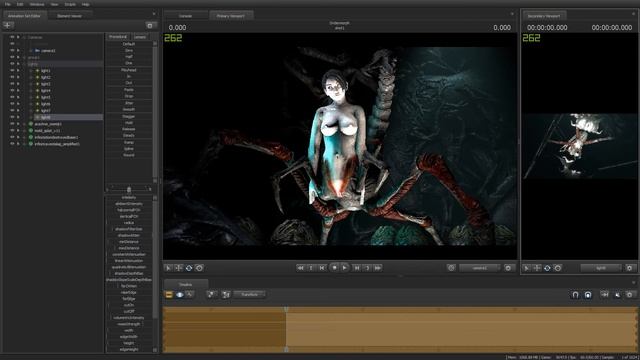Choose the rotate tool in primary viewport
This screenshot has width=640, height=360.
click(x=189, y=268)
